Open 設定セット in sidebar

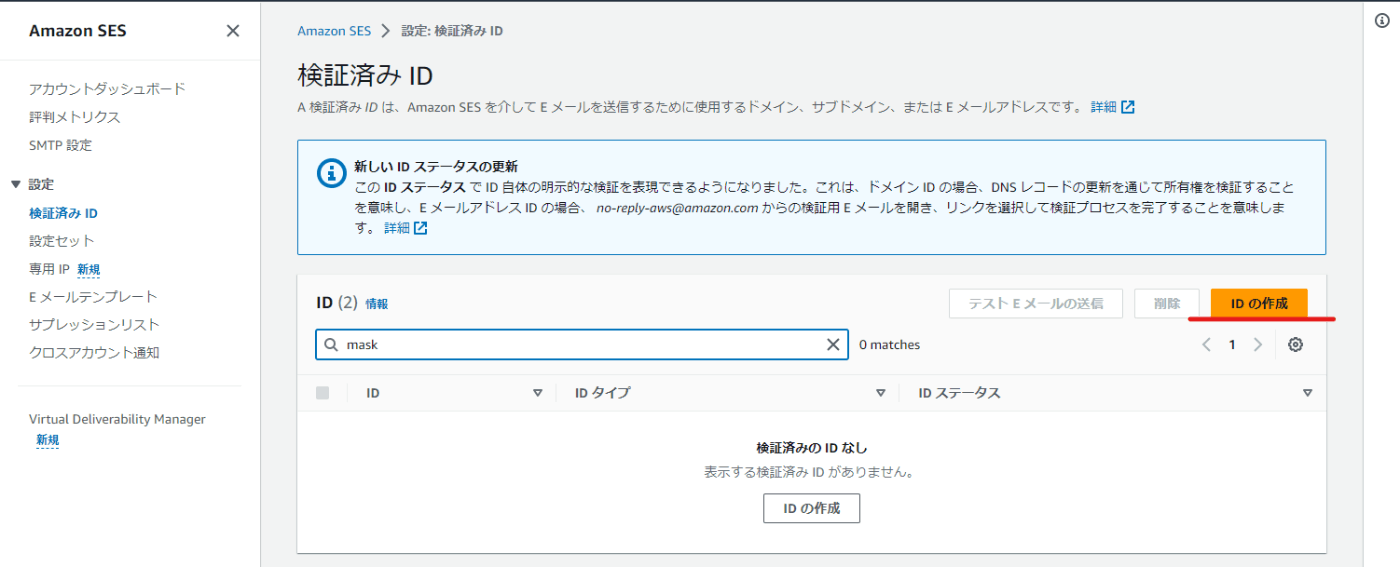point(62,241)
